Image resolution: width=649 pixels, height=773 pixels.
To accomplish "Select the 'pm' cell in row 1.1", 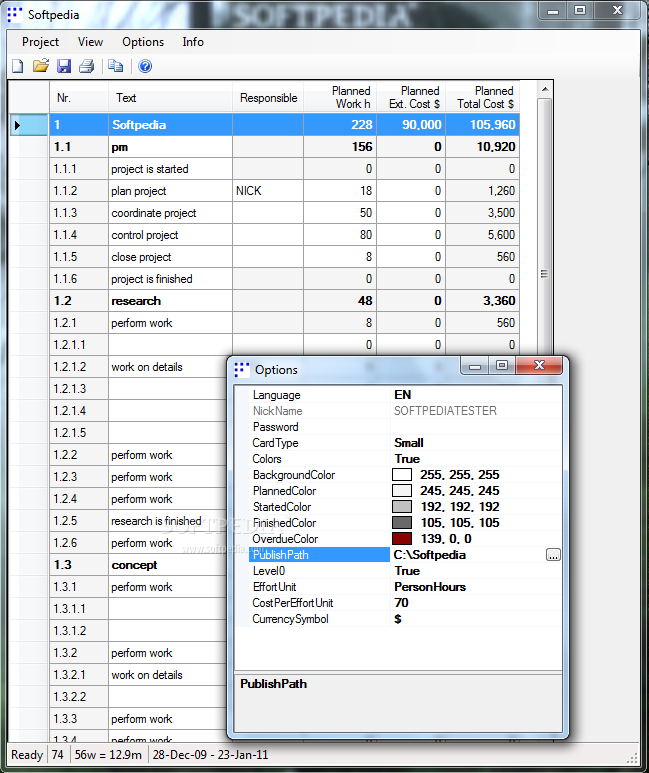I will pyautogui.click(x=170, y=147).
